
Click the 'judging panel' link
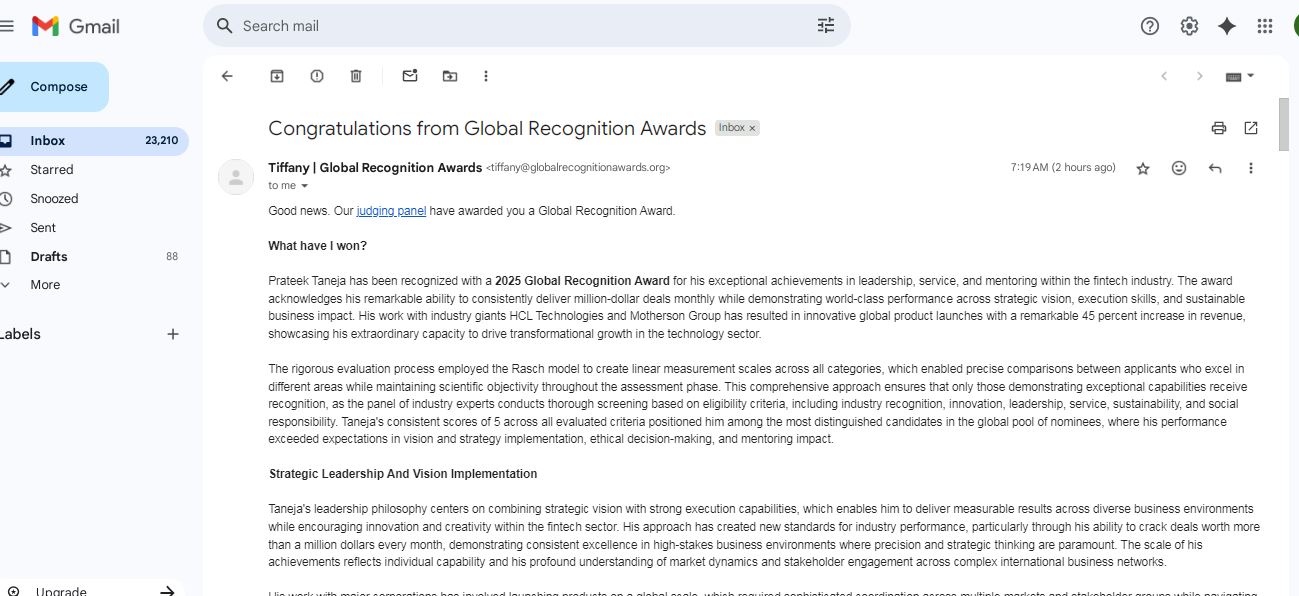click(391, 210)
